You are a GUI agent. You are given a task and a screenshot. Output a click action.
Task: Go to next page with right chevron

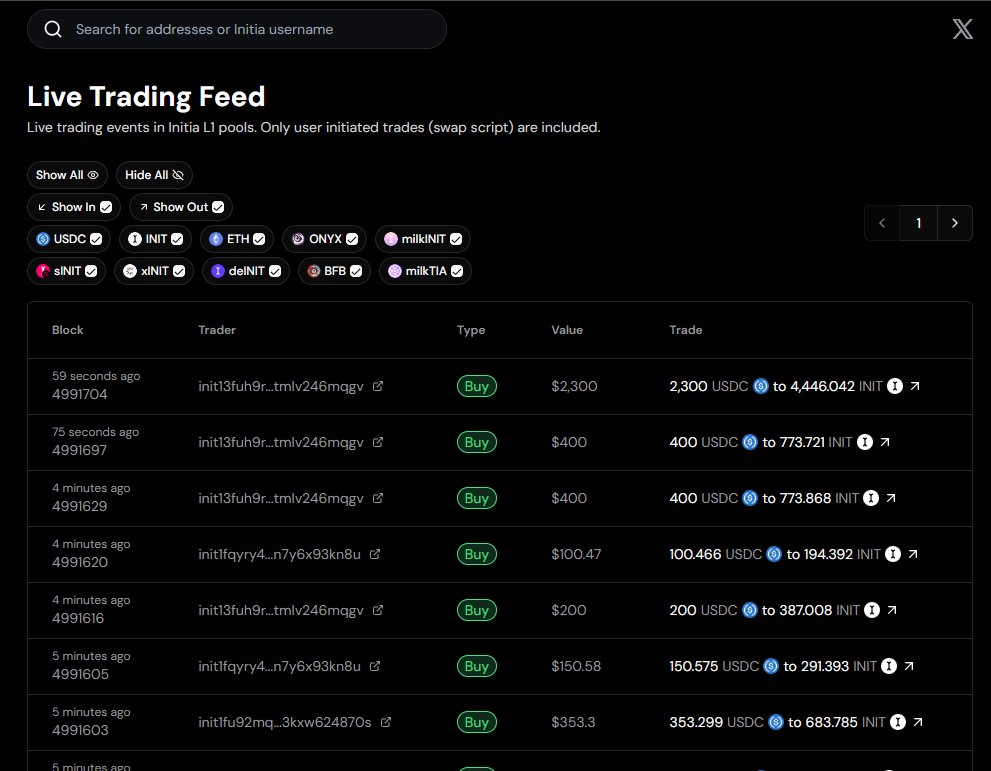pyautogui.click(x=954, y=223)
